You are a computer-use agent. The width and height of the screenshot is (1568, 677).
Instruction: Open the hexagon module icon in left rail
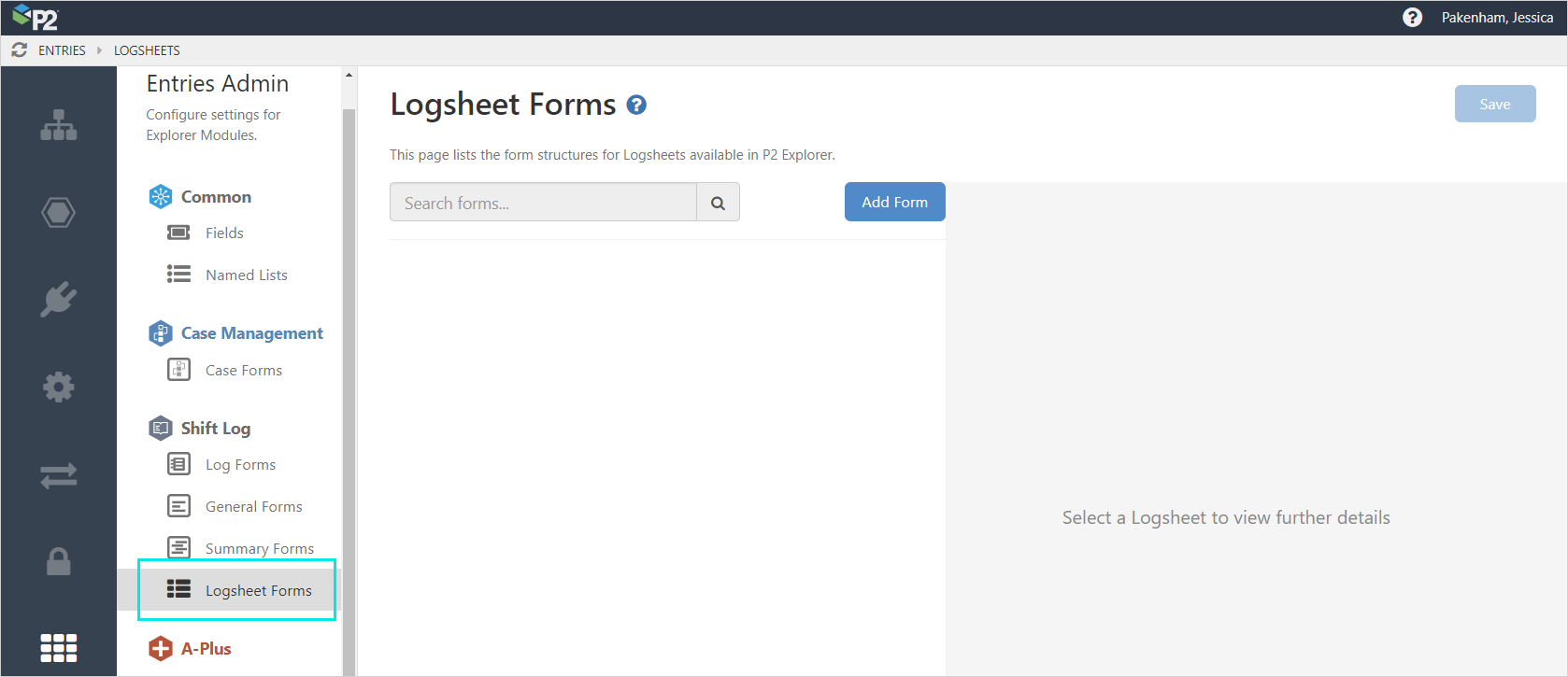[x=58, y=213]
